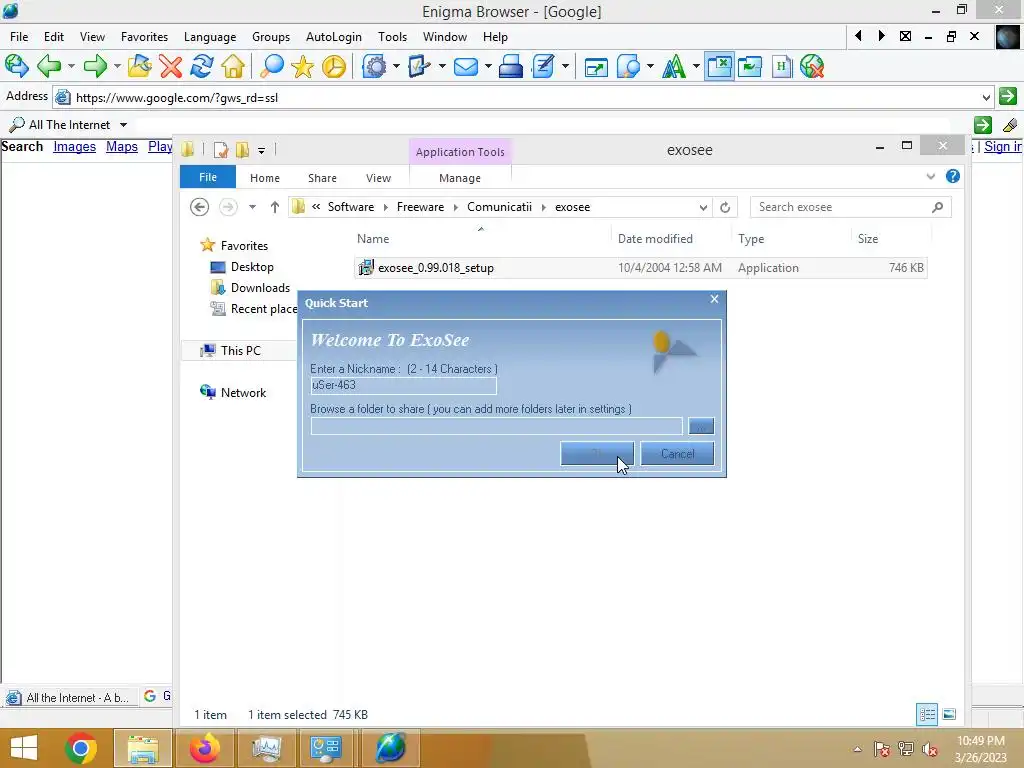
Task: Expand the Mail icon dropdown arrow
Action: coord(488,66)
